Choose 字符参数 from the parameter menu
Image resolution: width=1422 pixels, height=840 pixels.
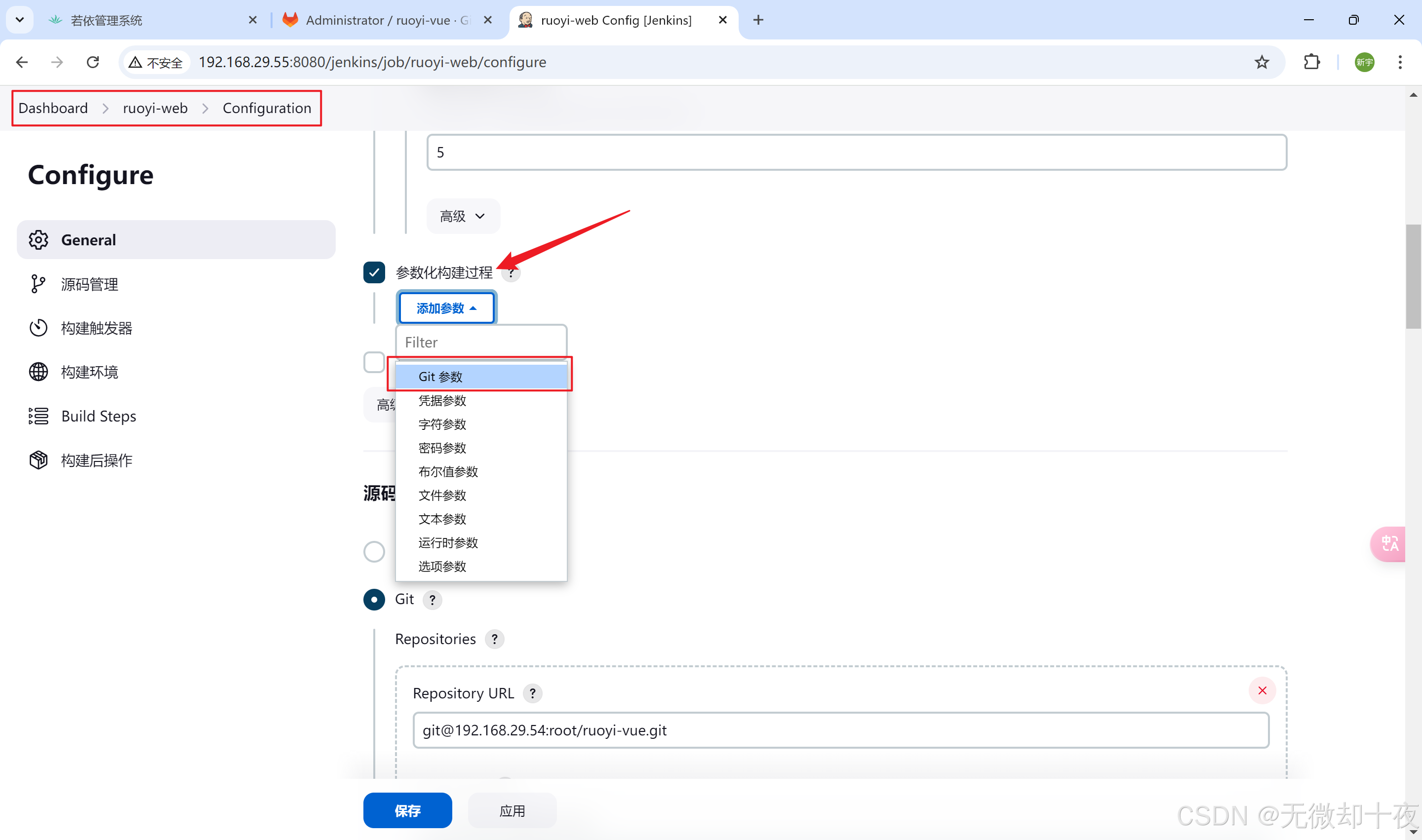point(442,424)
